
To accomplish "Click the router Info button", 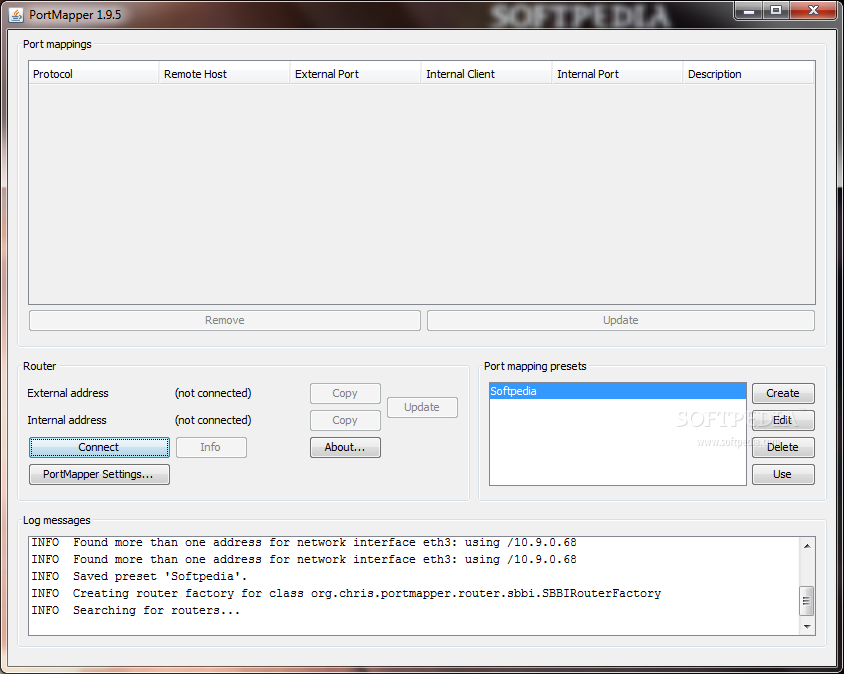I will point(211,447).
